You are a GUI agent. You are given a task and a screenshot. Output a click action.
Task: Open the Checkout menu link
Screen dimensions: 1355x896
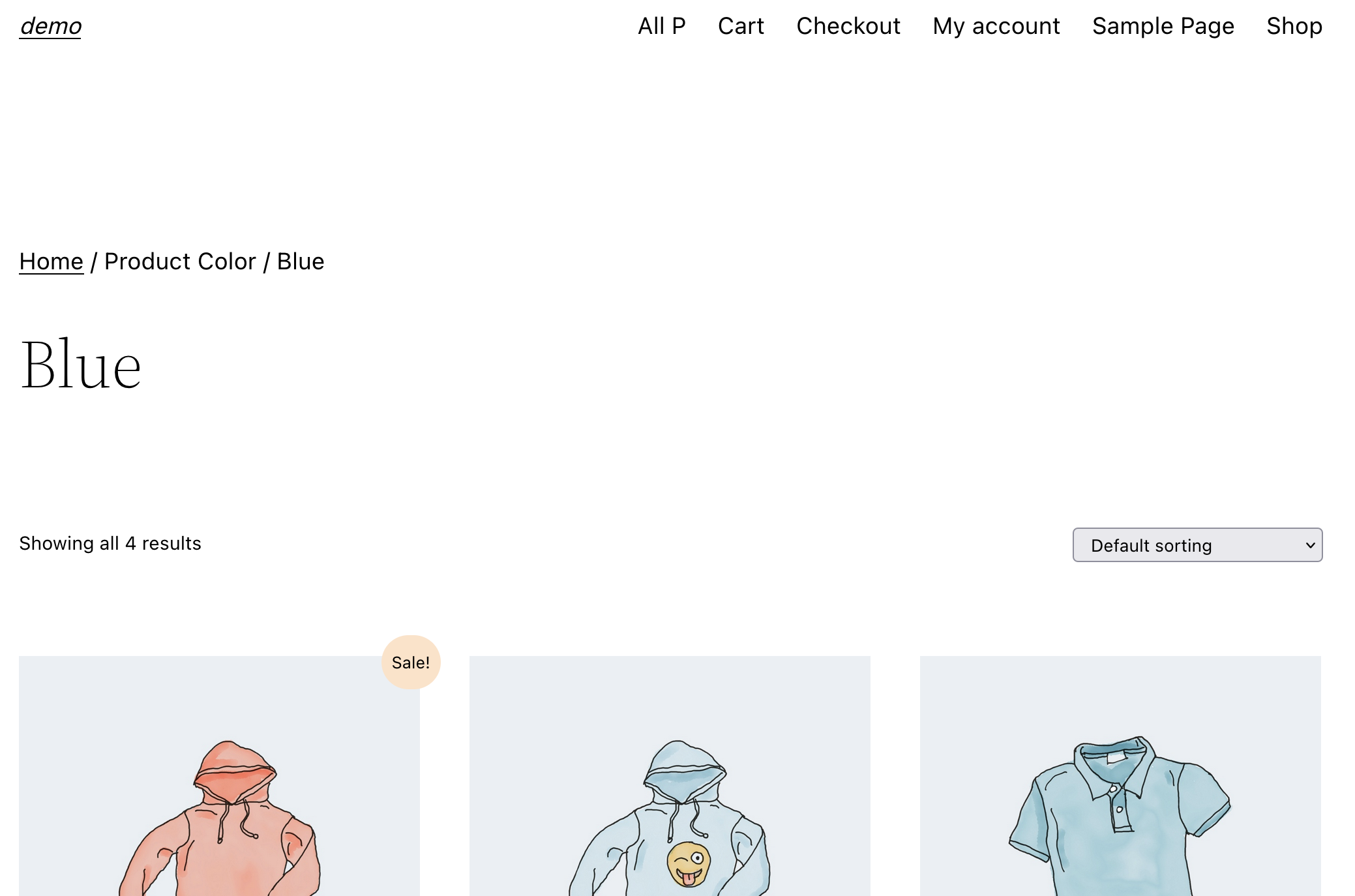coord(848,26)
